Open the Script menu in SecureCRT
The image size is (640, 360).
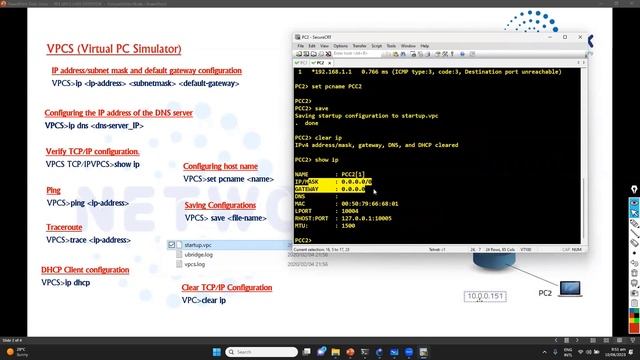tap(376, 46)
